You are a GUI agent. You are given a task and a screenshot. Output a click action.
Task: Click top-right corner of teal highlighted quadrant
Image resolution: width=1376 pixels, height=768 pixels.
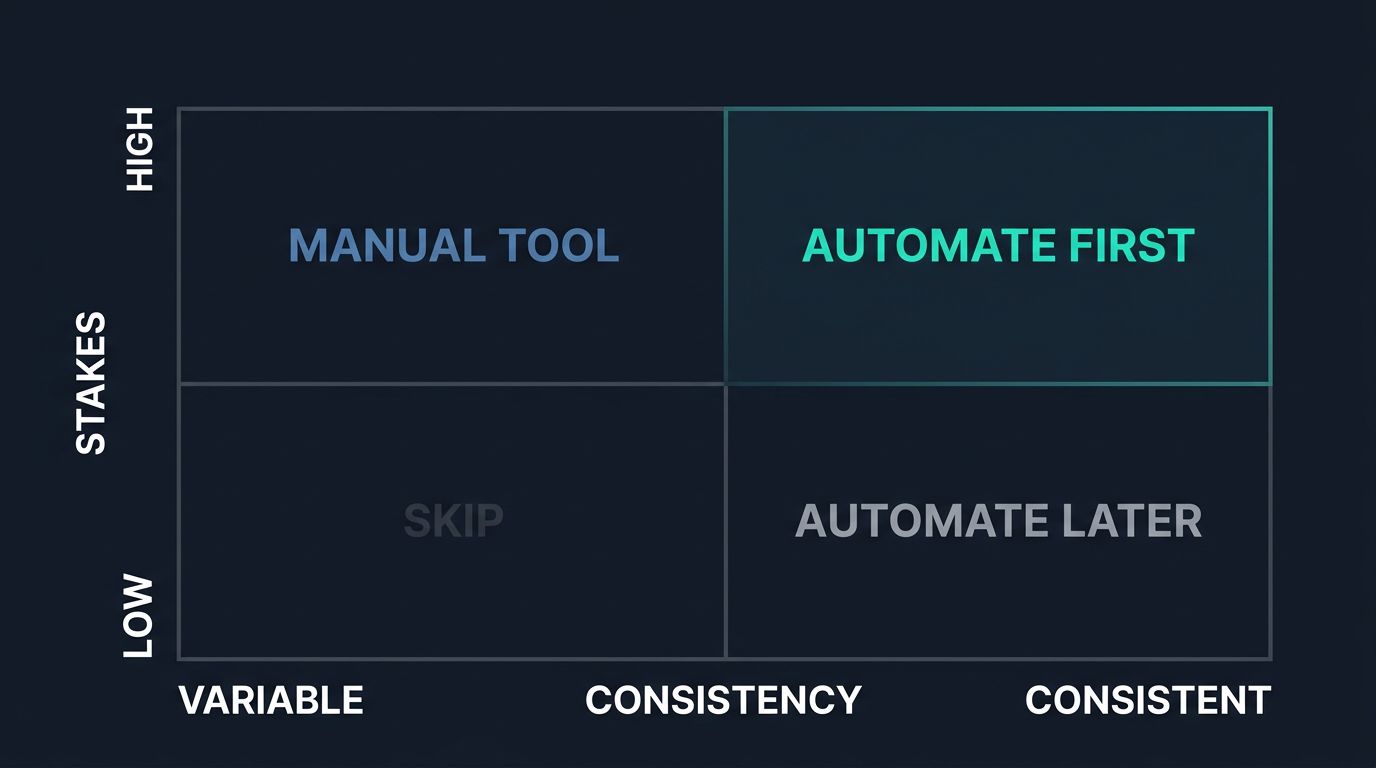tap(1270, 109)
